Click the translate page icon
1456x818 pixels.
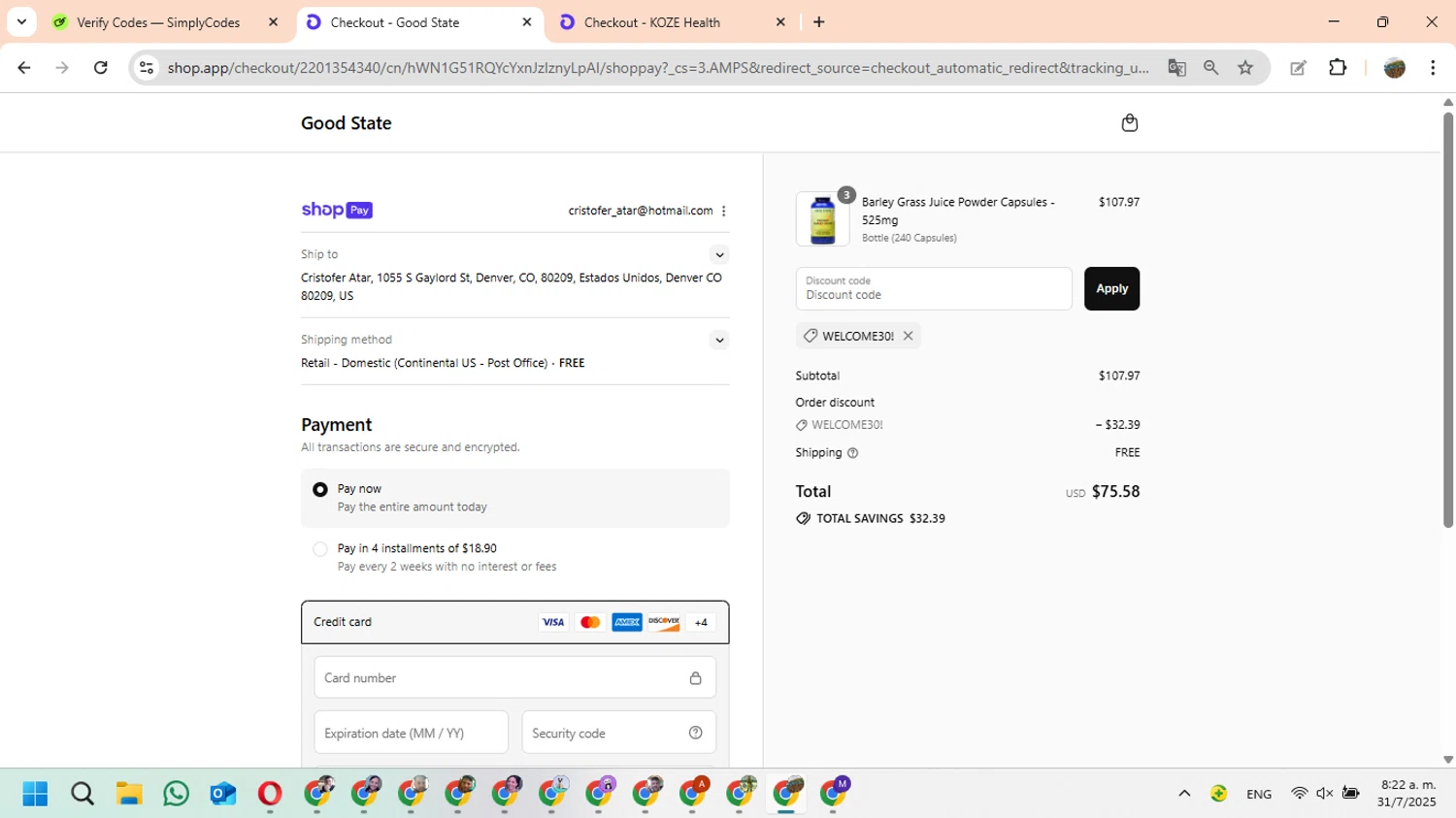tap(1176, 68)
